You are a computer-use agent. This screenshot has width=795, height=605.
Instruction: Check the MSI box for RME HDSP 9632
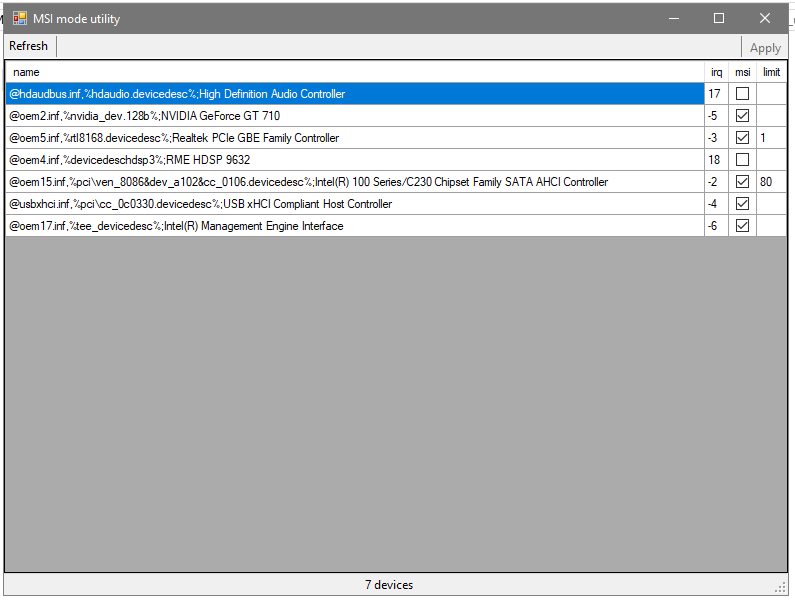point(742,160)
